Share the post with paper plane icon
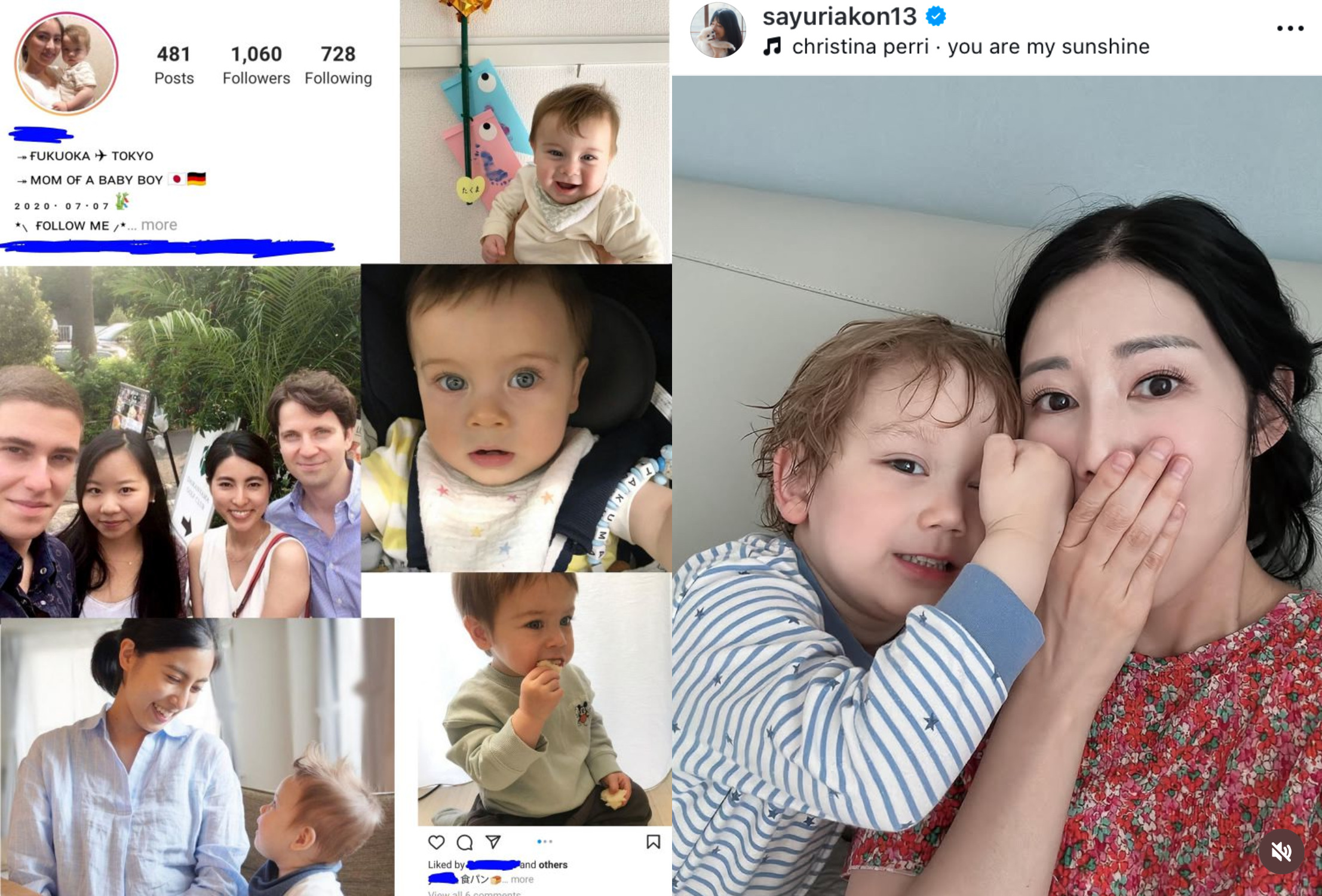 [493, 842]
